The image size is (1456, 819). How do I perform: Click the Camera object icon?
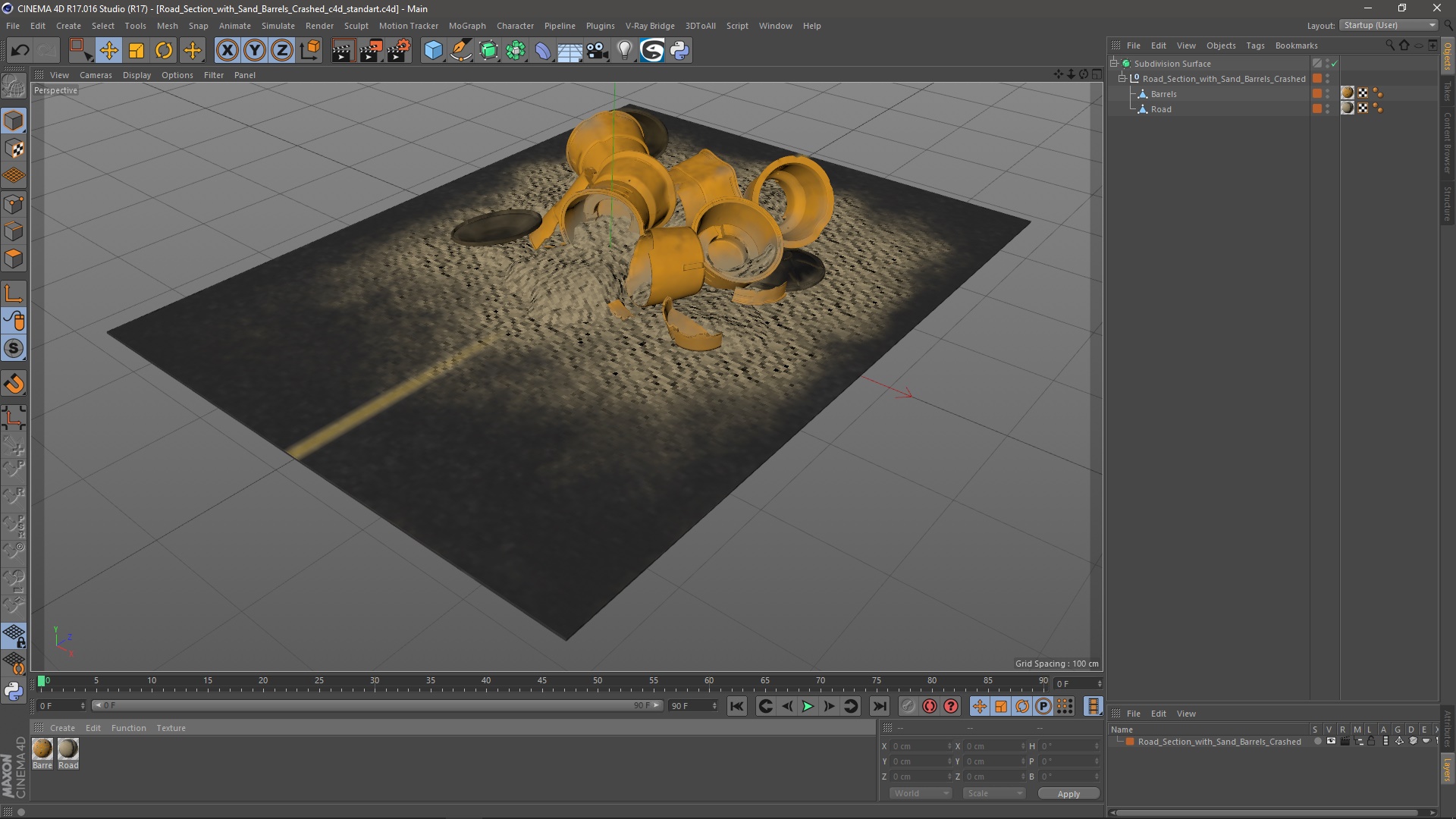click(x=598, y=51)
